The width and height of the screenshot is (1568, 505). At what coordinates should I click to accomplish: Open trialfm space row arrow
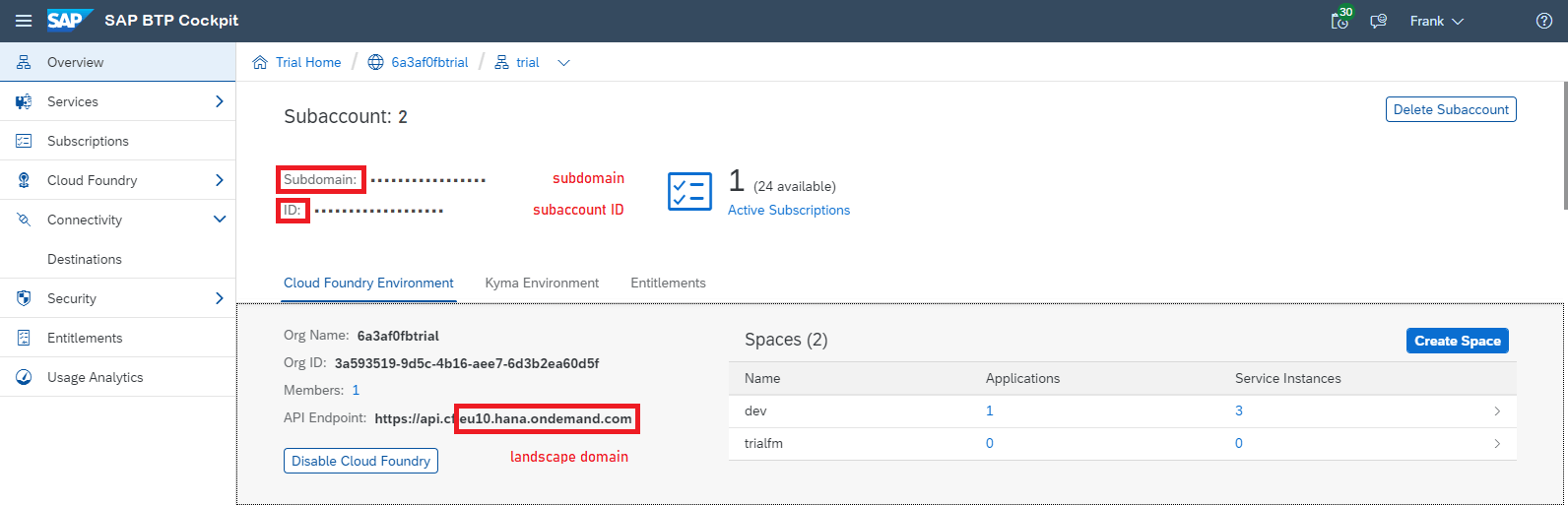[1497, 444]
